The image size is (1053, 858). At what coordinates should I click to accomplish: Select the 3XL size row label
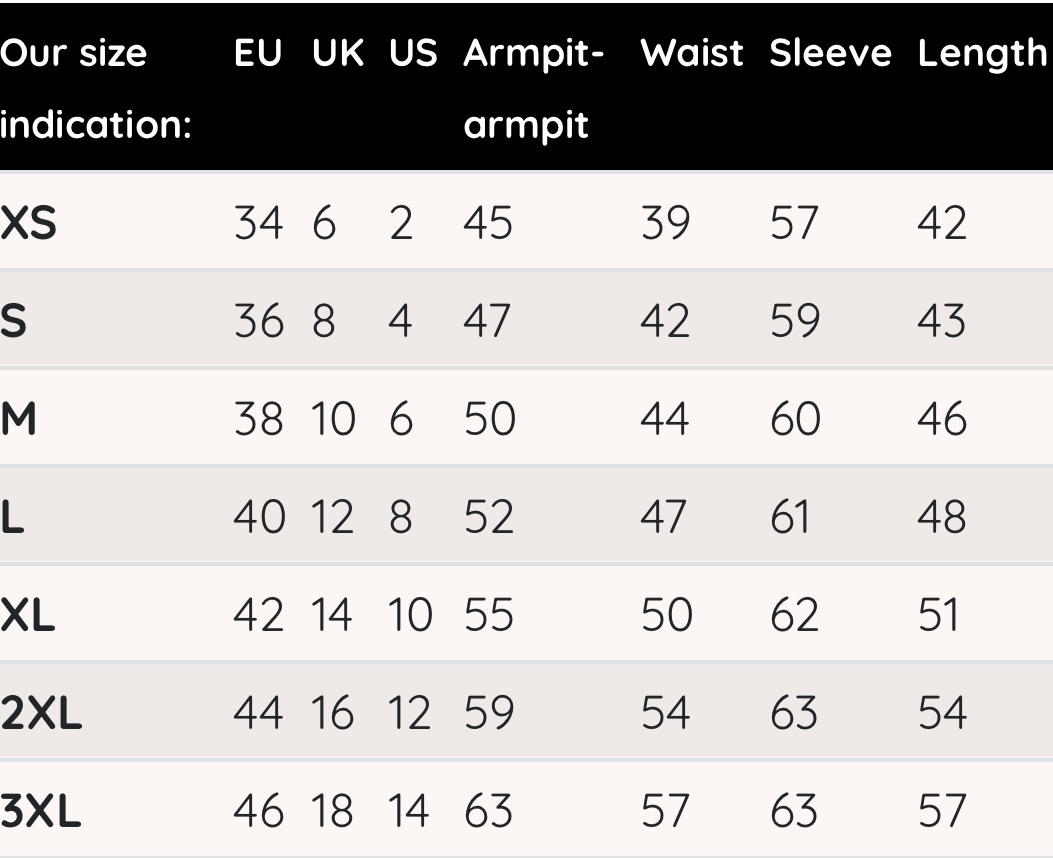click(x=41, y=811)
